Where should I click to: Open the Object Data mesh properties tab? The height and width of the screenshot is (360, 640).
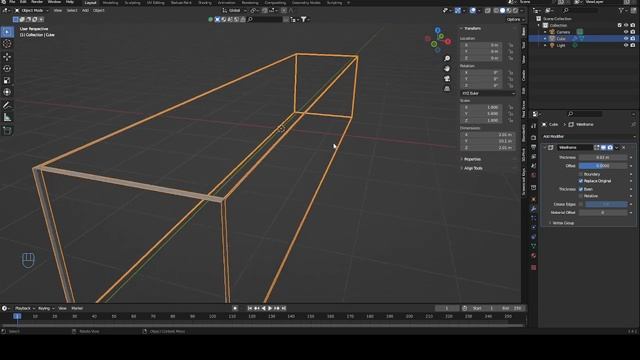[x=533, y=246]
